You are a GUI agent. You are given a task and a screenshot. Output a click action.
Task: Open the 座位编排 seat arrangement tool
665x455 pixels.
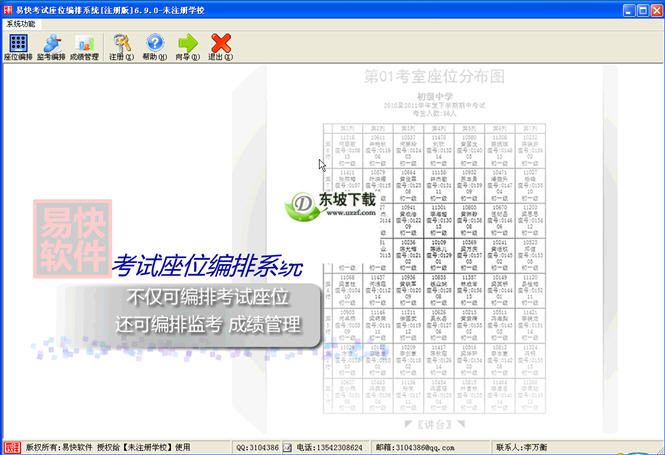tap(18, 47)
